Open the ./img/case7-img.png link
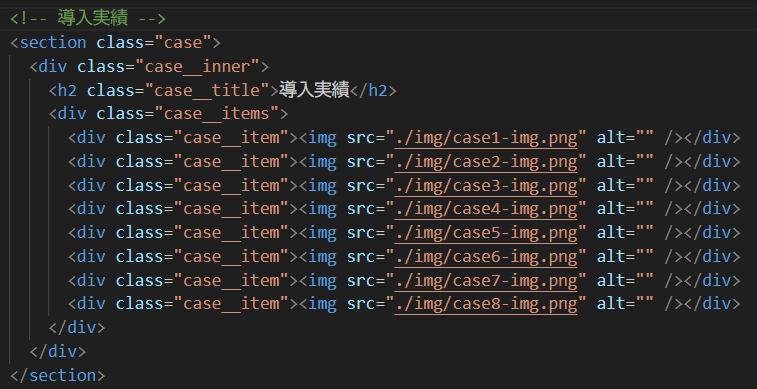757x389 pixels. [x=486, y=280]
